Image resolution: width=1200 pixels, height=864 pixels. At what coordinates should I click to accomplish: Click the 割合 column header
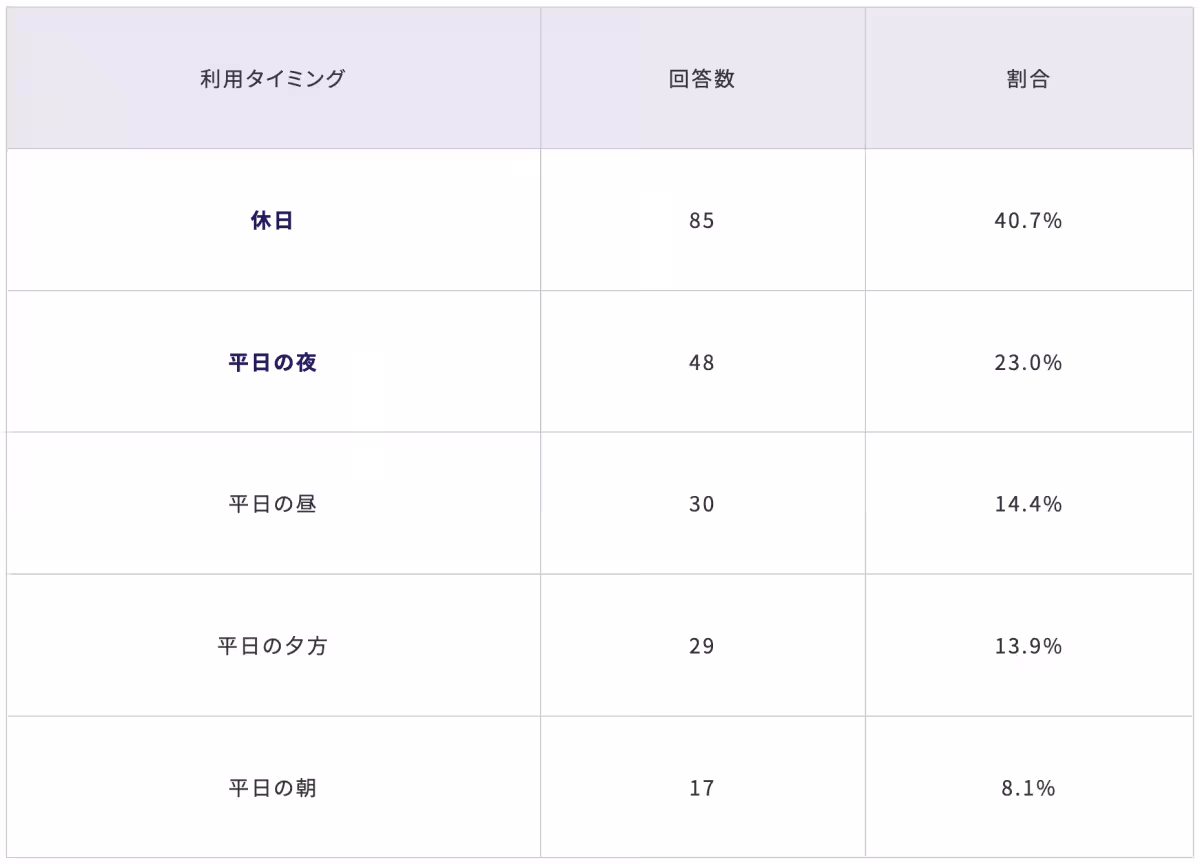click(1029, 79)
